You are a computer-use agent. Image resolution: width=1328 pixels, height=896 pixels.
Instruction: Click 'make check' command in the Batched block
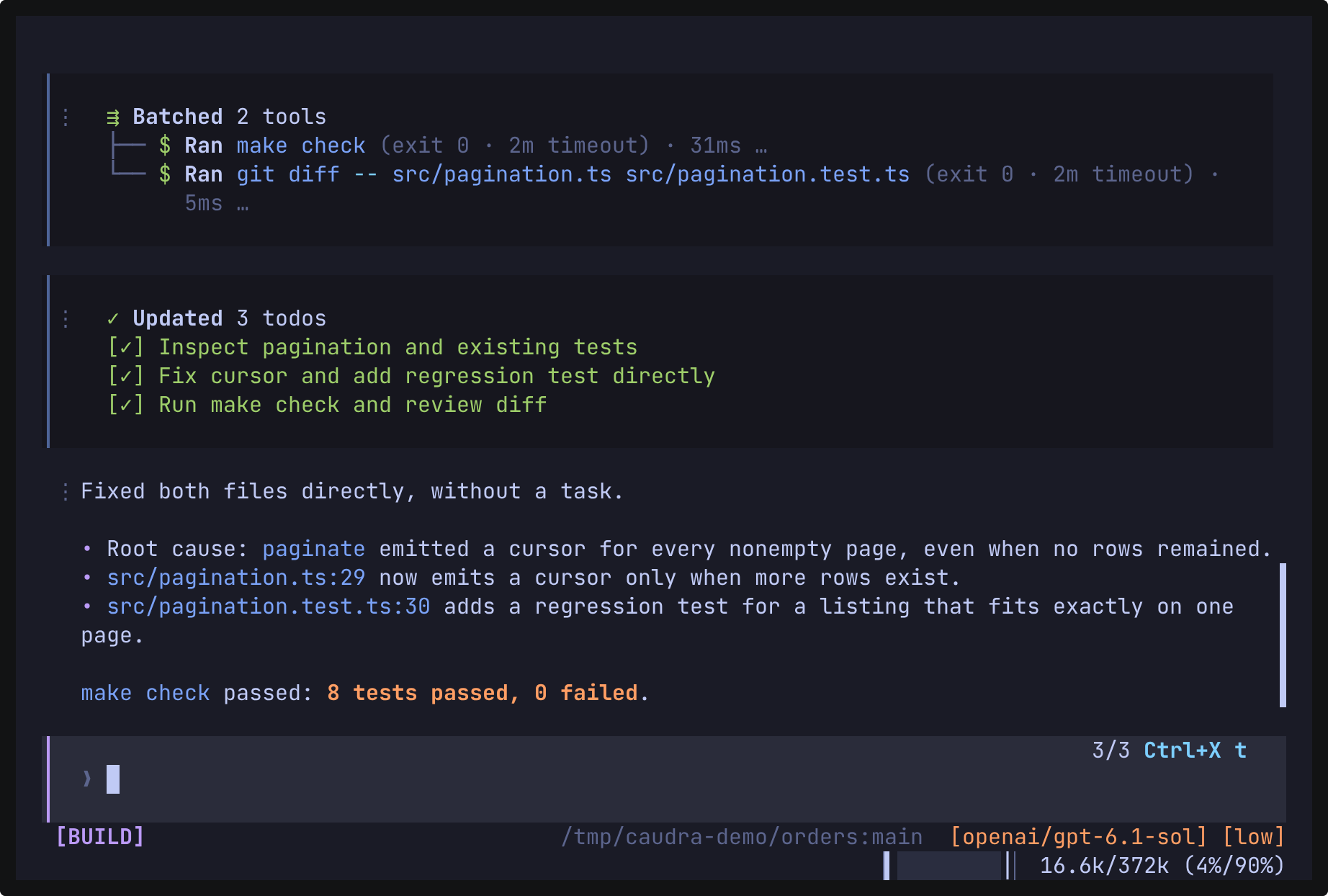click(x=301, y=145)
